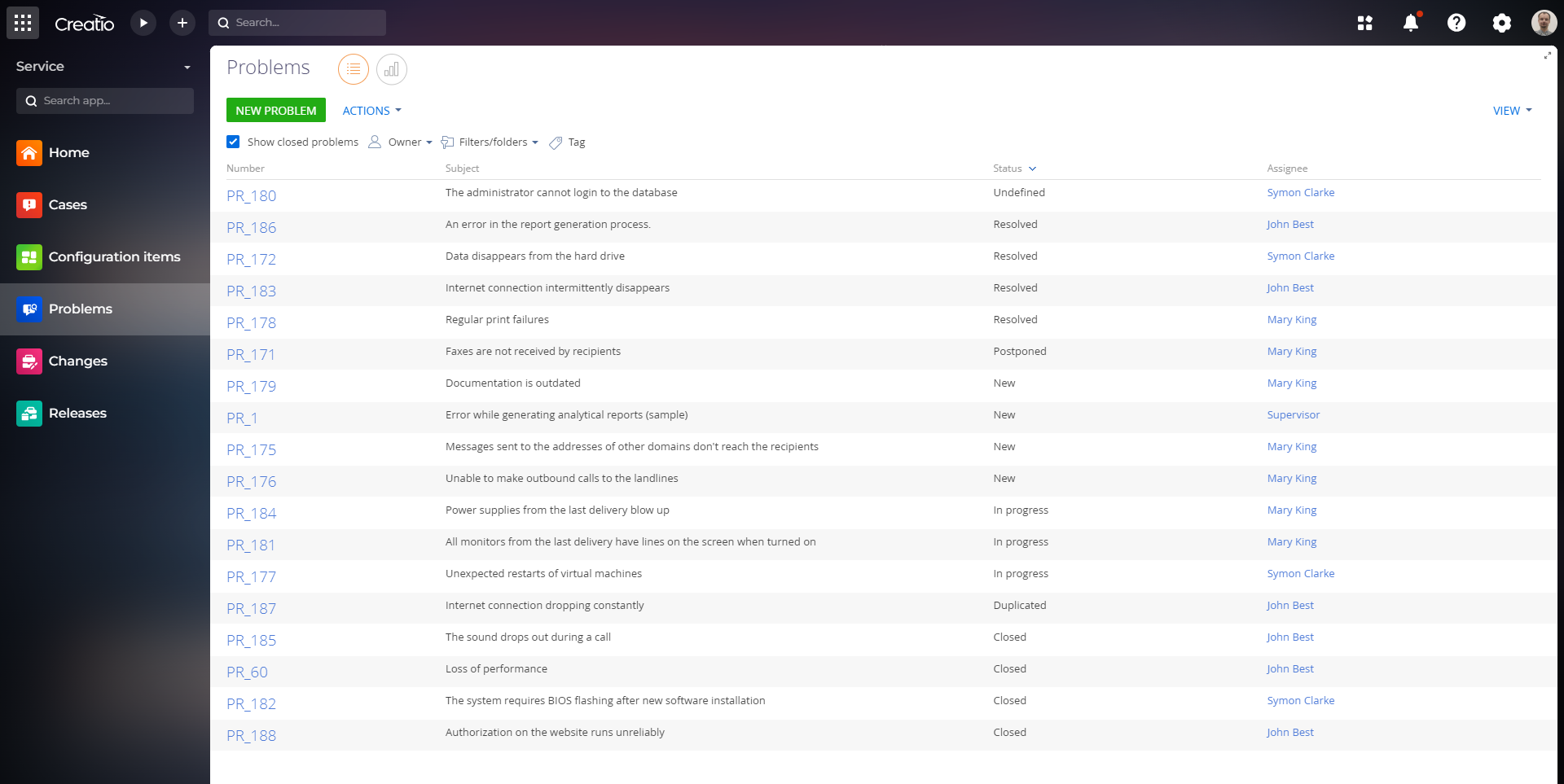Switch to analytics chart view icon
Image resolution: width=1564 pixels, height=784 pixels.
(392, 69)
